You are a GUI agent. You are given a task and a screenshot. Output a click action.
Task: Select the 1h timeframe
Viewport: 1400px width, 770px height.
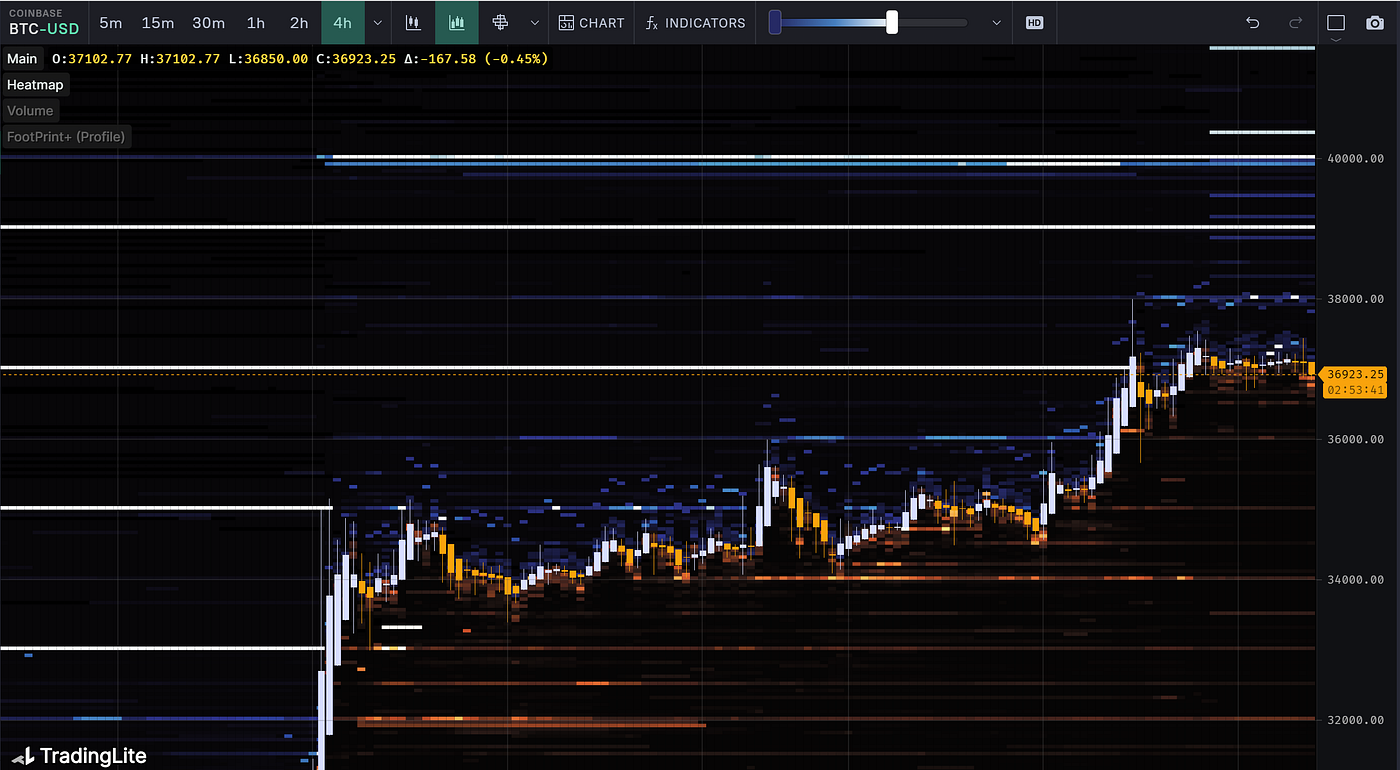(256, 22)
